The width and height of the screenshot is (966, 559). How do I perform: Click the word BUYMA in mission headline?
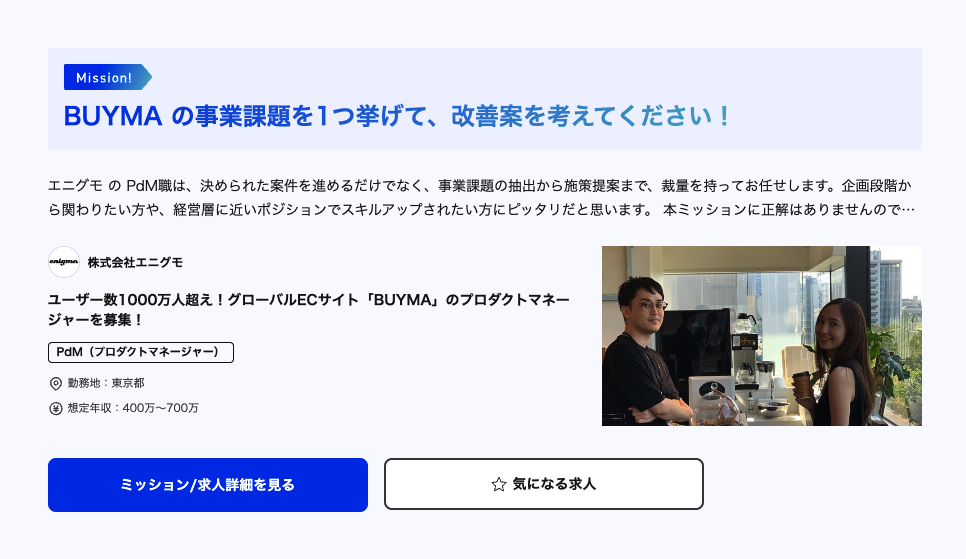pyautogui.click(x=113, y=116)
